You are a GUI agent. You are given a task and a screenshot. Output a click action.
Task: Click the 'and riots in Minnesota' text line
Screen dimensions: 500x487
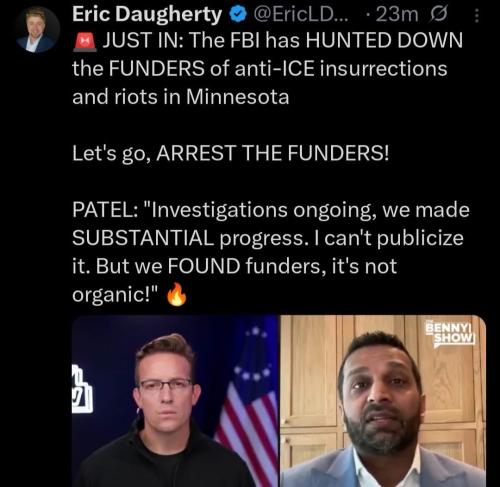[181, 97]
